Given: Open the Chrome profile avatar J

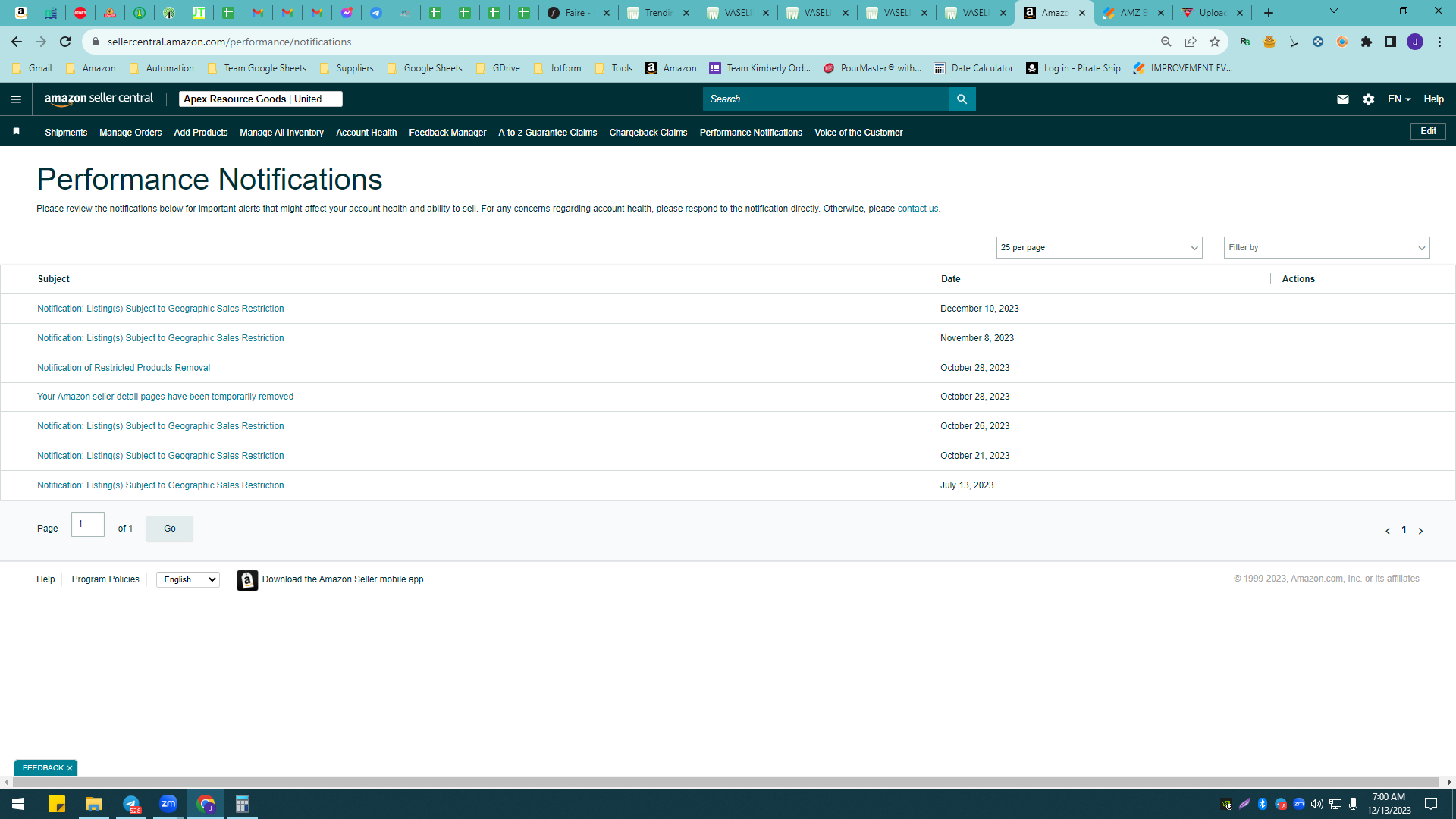Looking at the screenshot, I should click(x=1415, y=42).
